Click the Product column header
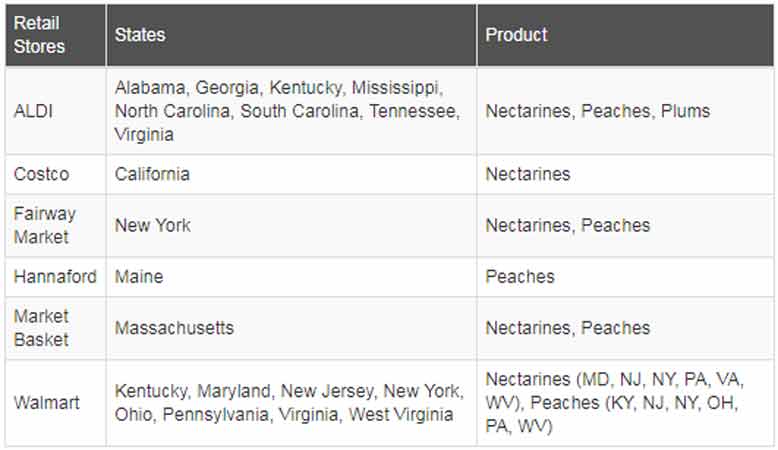Screen dimensions: 778x450 pyautogui.click(x=625, y=35)
